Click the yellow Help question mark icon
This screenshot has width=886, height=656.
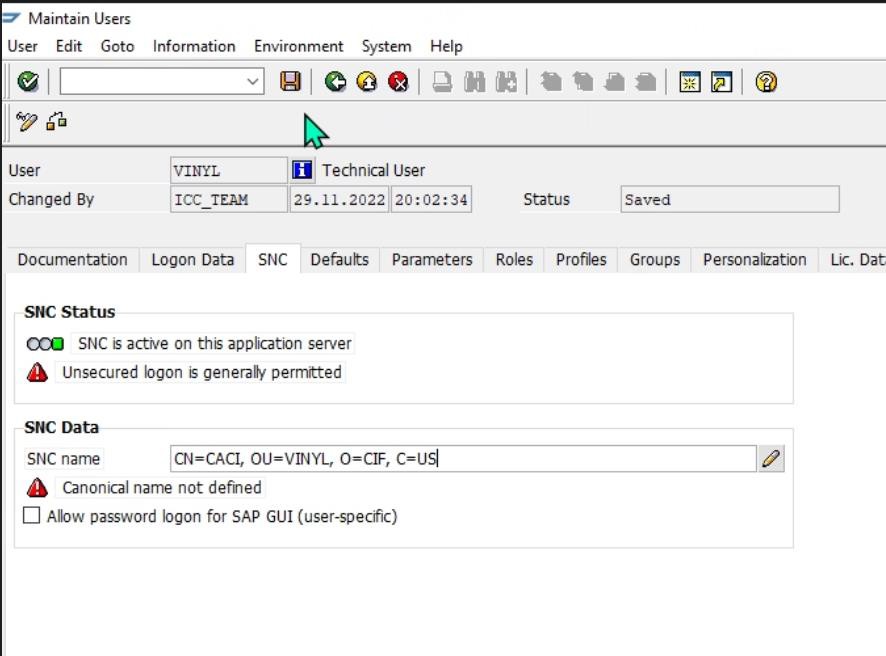tap(766, 82)
